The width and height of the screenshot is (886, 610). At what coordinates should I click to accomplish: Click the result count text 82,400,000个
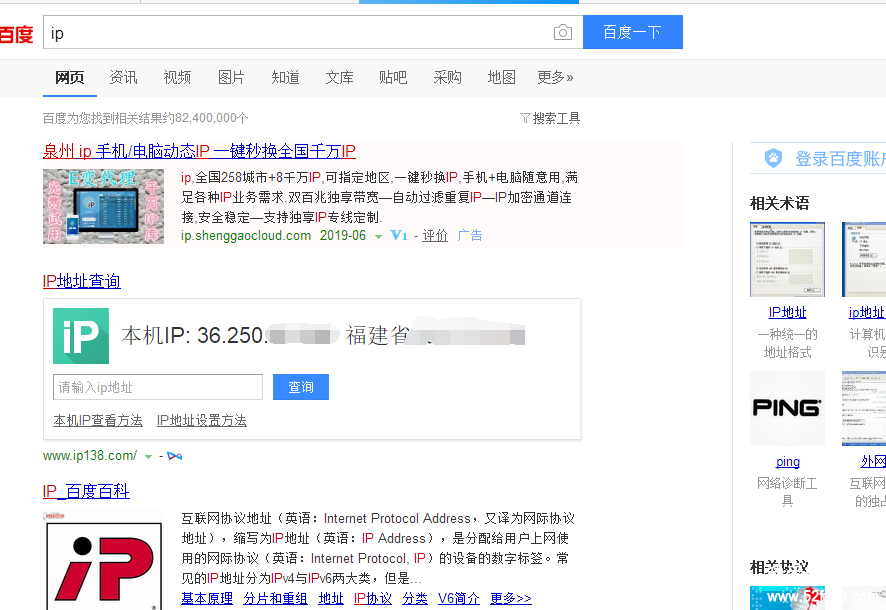212,118
